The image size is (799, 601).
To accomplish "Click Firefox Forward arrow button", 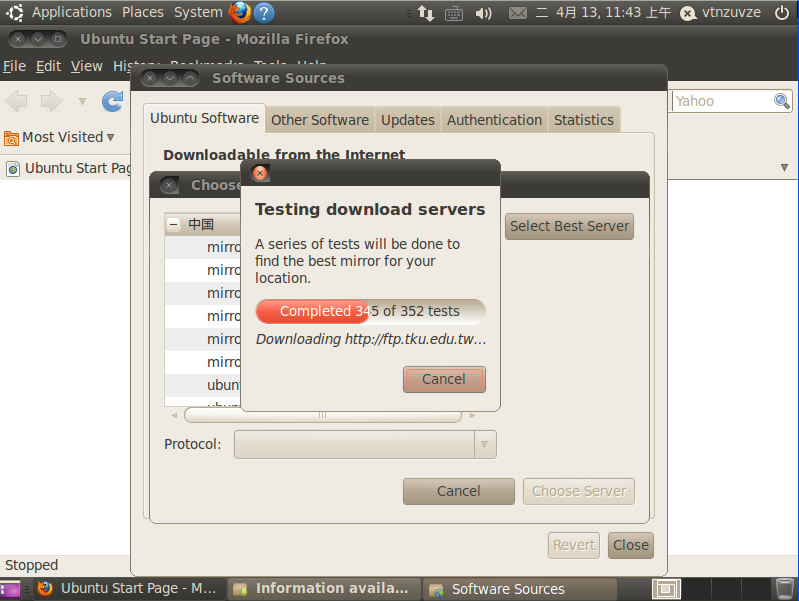I will click(x=51, y=101).
